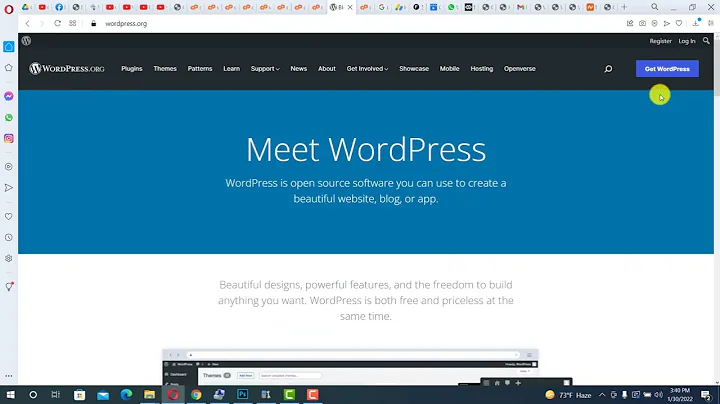Click the WordPress.org logo in the header
Viewport: 720px width, 404px height.
pyautogui.click(x=67, y=69)
